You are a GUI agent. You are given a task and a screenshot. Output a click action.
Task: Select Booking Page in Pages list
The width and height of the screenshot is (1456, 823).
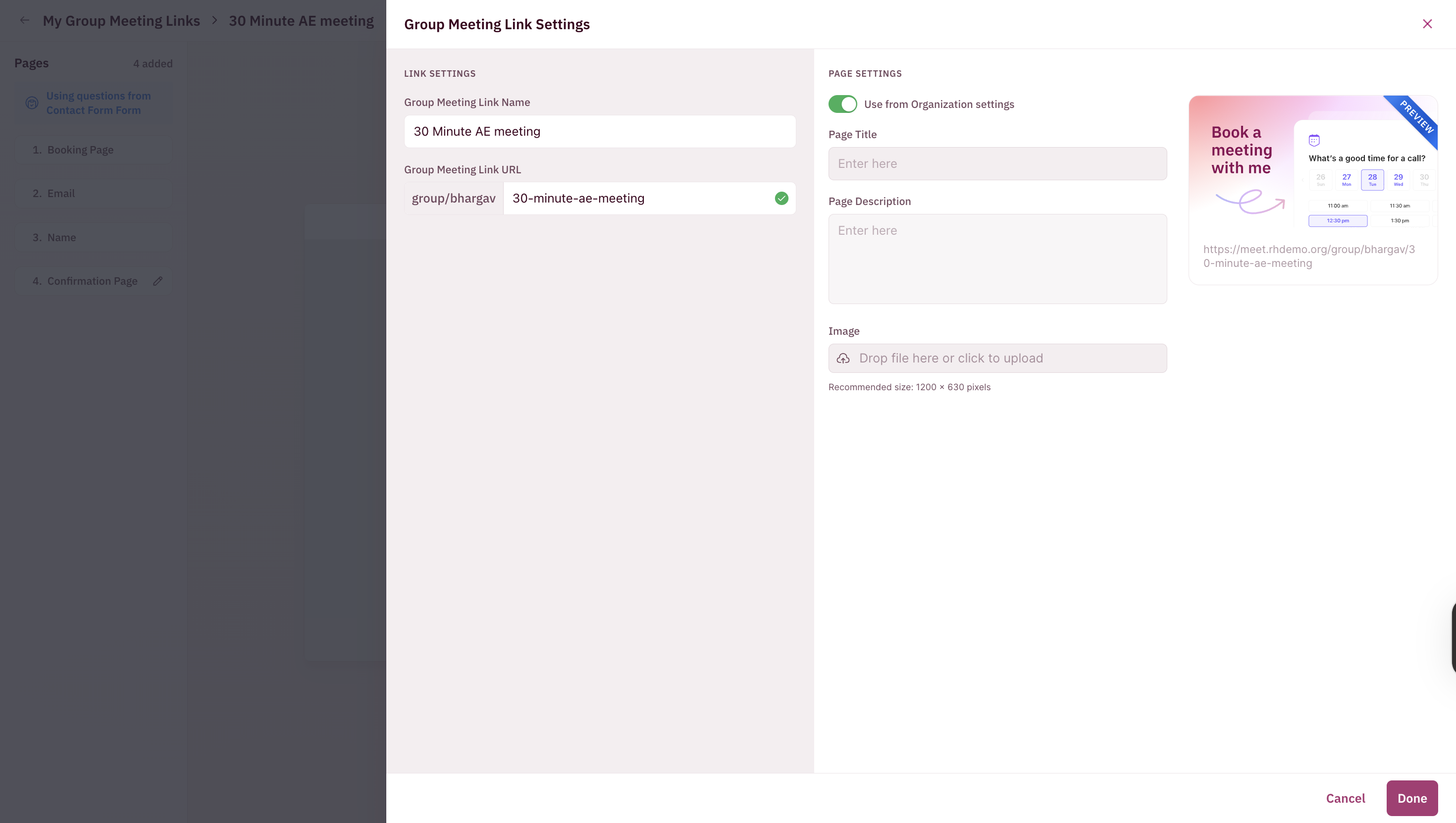80,150
